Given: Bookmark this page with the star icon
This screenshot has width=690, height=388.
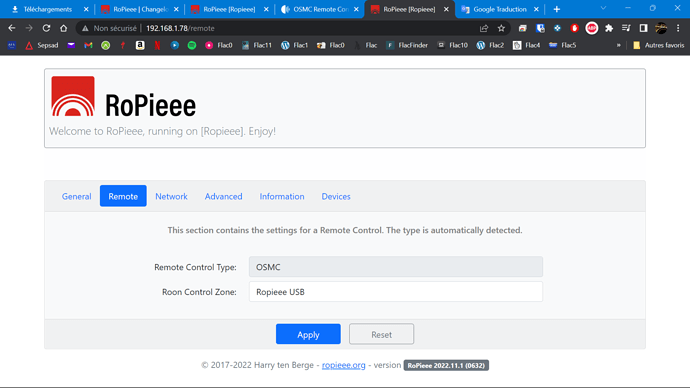Looking at the screenshot, I should 501,28.
